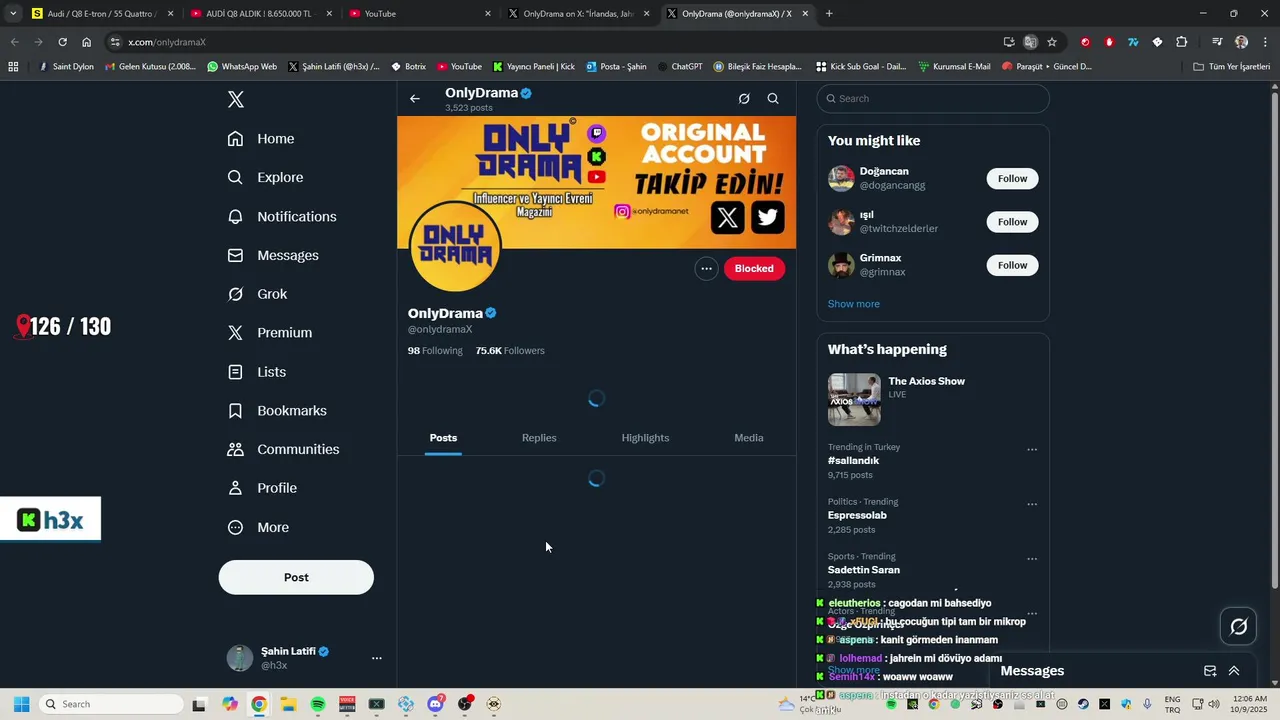Click the Grok icon on the profile header

pos(744,98)
